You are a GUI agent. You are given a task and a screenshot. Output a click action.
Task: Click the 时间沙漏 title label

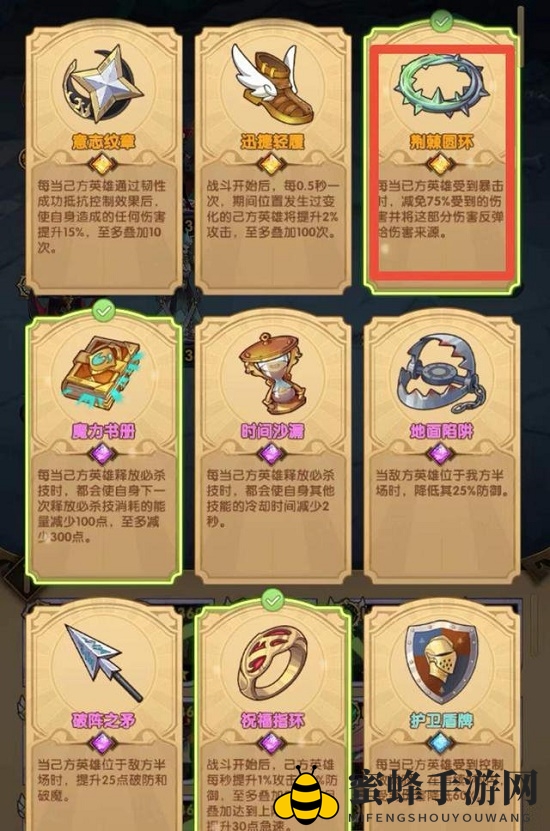pos(272,431)
